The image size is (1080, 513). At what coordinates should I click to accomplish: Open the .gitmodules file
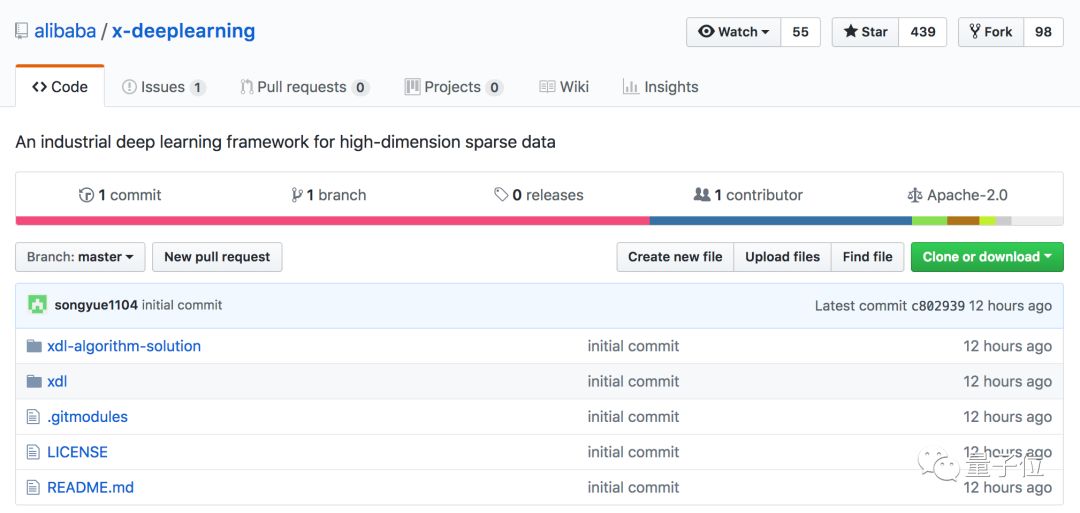click(x=87, y=417)
